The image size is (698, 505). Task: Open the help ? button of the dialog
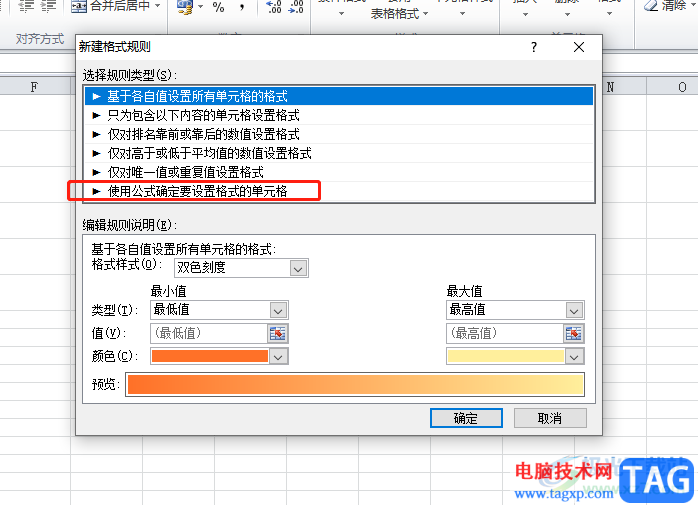[534, 47]
